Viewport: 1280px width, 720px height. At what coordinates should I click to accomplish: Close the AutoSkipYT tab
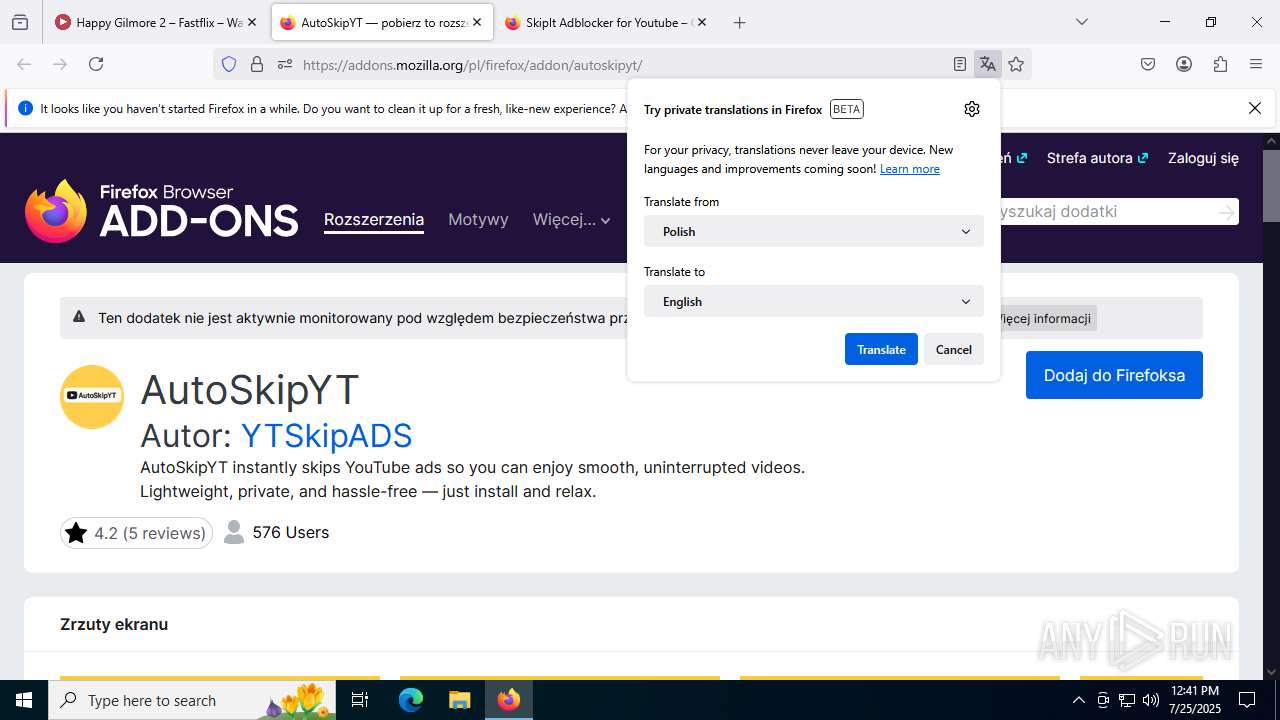click(477, 22)
